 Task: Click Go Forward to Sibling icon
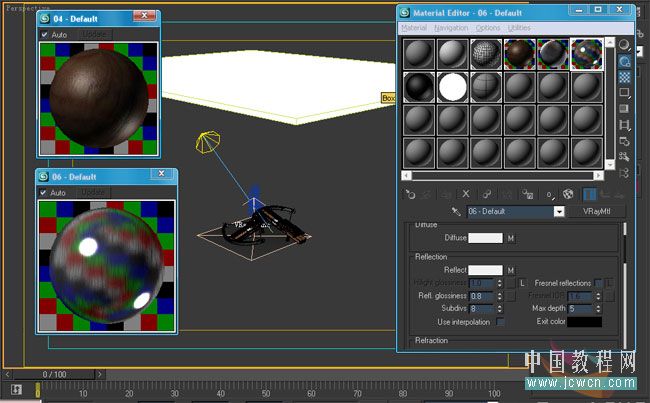click(619, 194)
